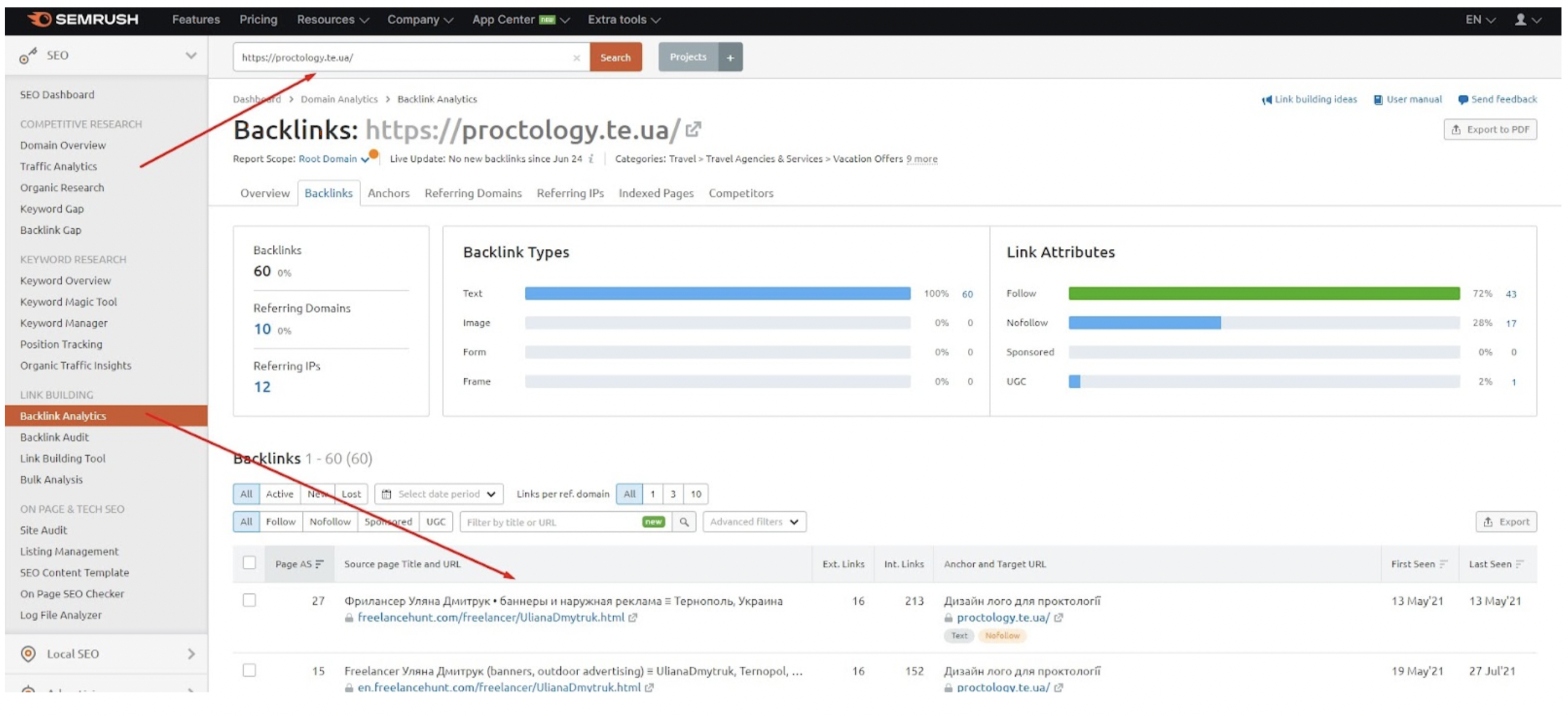This screenshot has height=716, width=1568.
Task: Open external link icon for en.freelancehunt.com URL
Action: coord(649,688)
